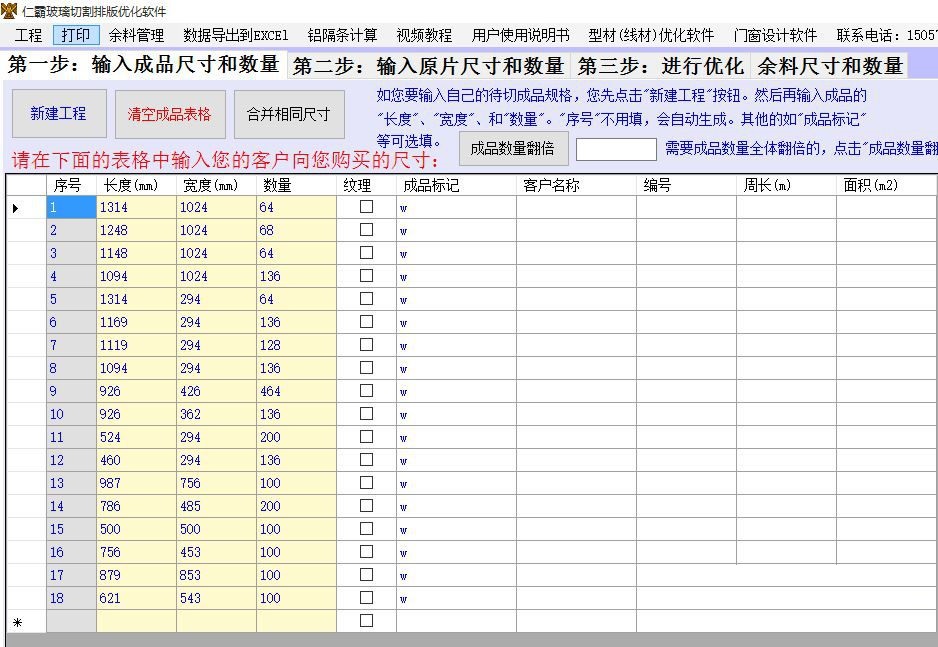Toggle 纹理 checkbox in row 4
Image resolution: width=938 pixels, height=647 pixels.
tap(366, 276)
